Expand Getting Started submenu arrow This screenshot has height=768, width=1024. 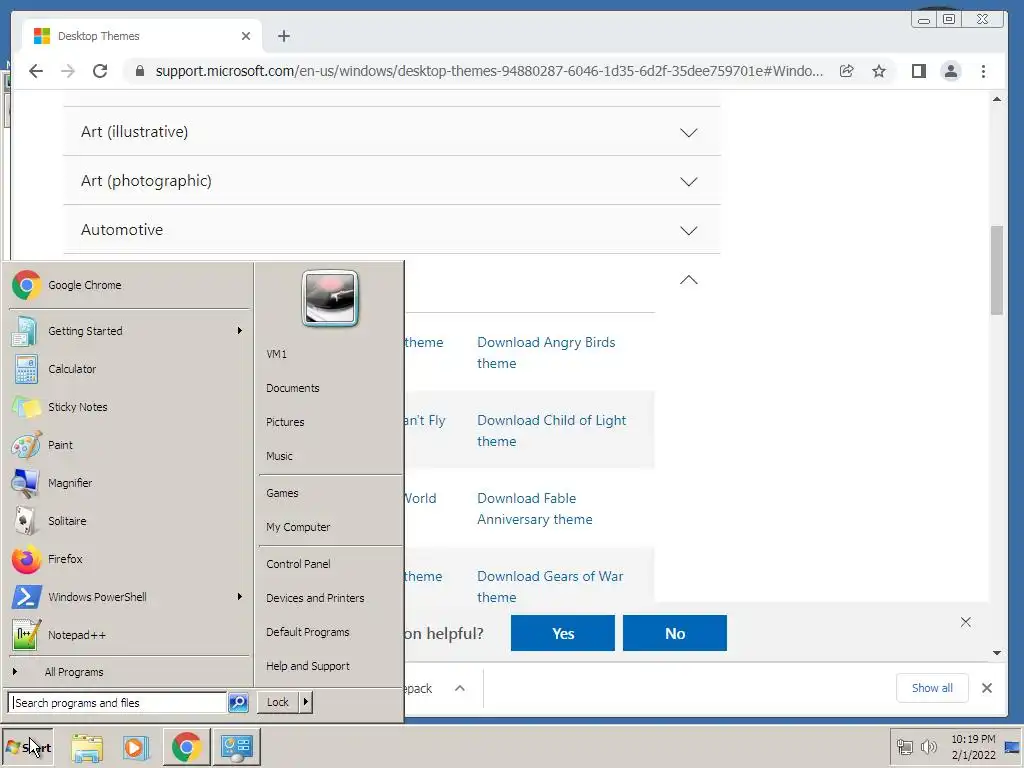pyautogui.click(x=240, y=331)
